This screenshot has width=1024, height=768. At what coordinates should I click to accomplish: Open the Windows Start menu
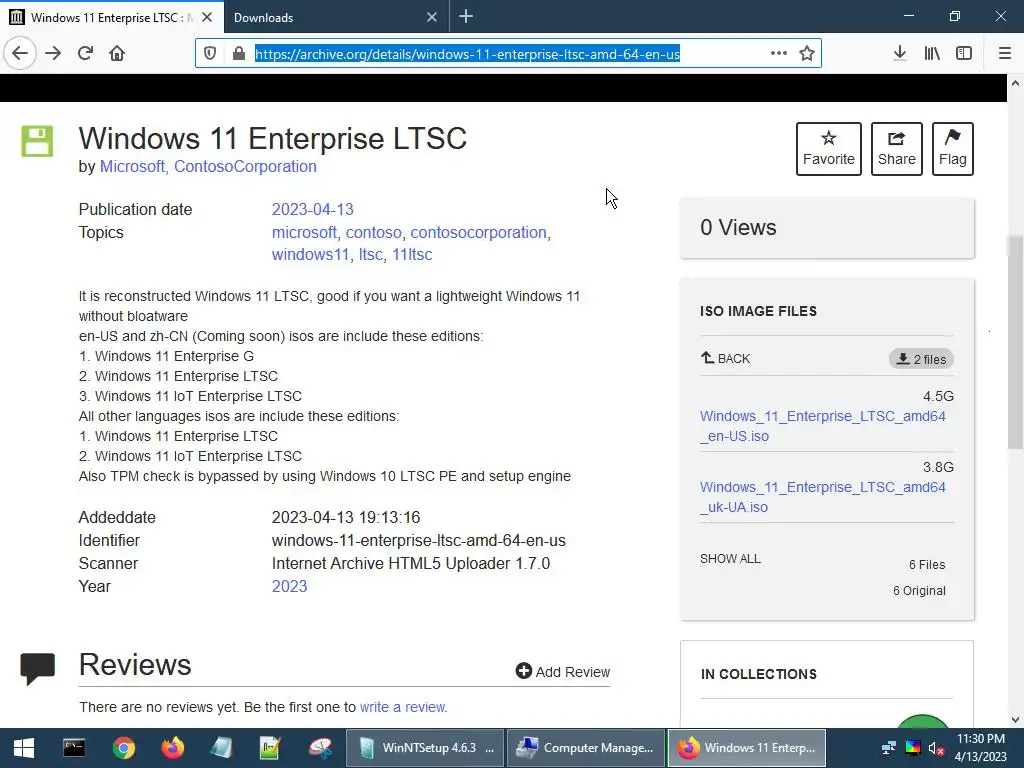[x=24, y=748]
